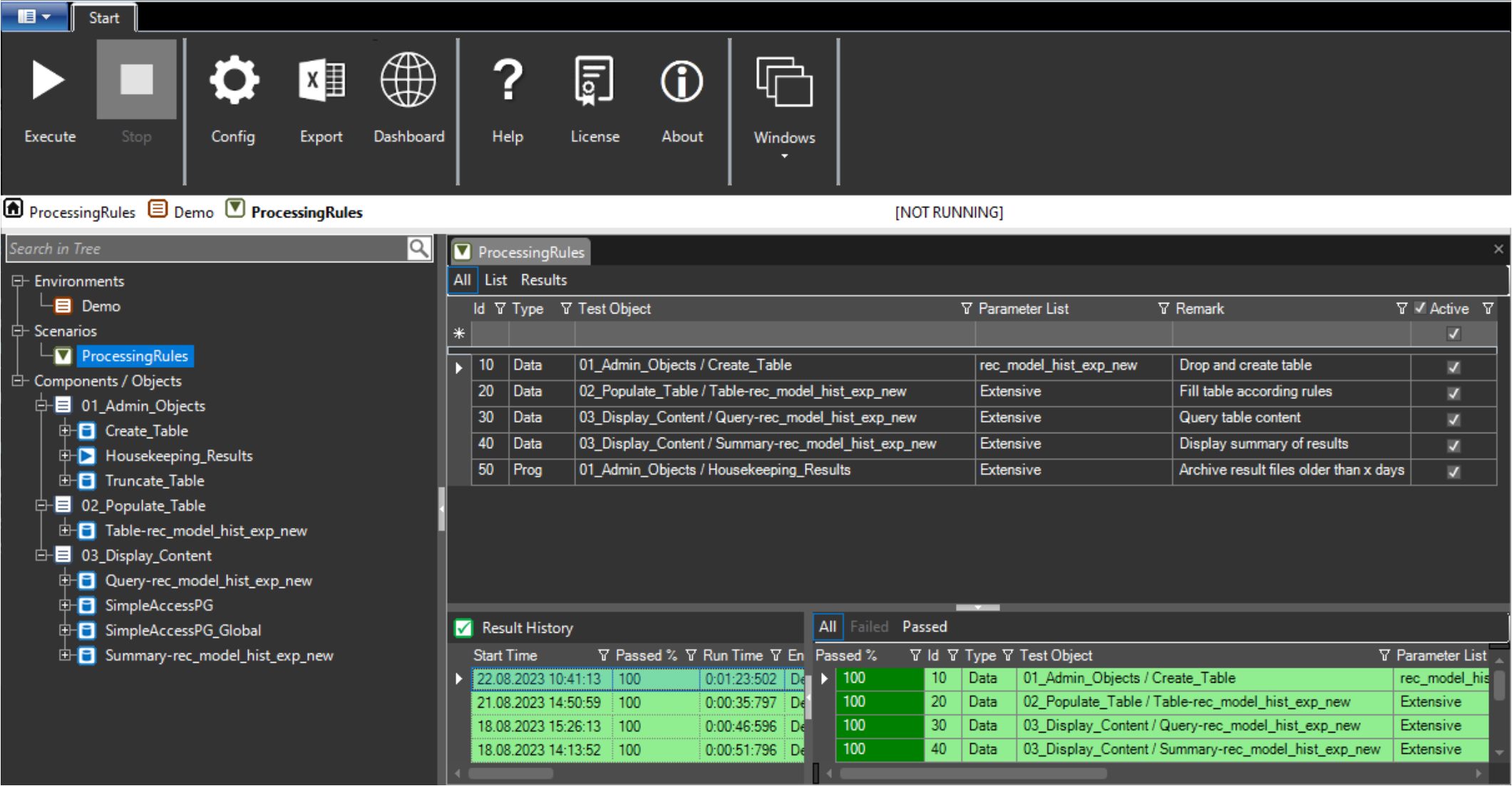Toggle the Active column header checkbox
1512x786 pixels.
[1421, 308]
